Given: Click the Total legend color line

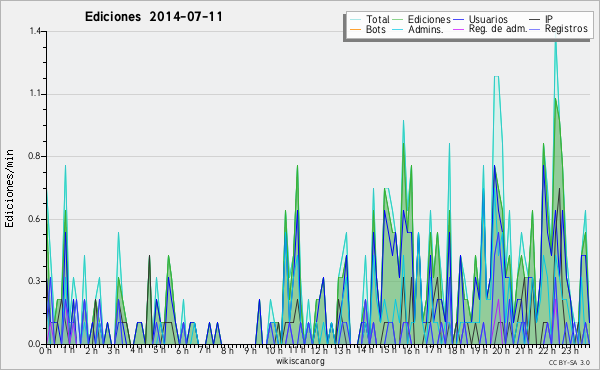Looking at the screenshot, I should 356,20.
